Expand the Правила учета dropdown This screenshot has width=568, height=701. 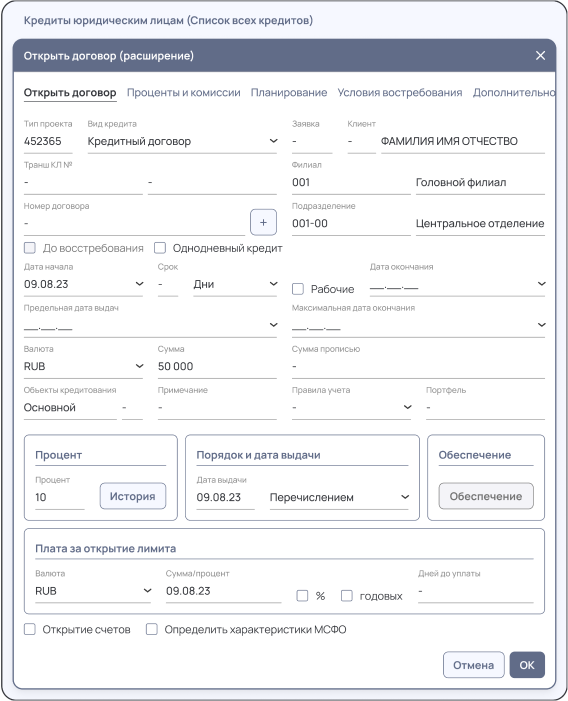point(351,407)
